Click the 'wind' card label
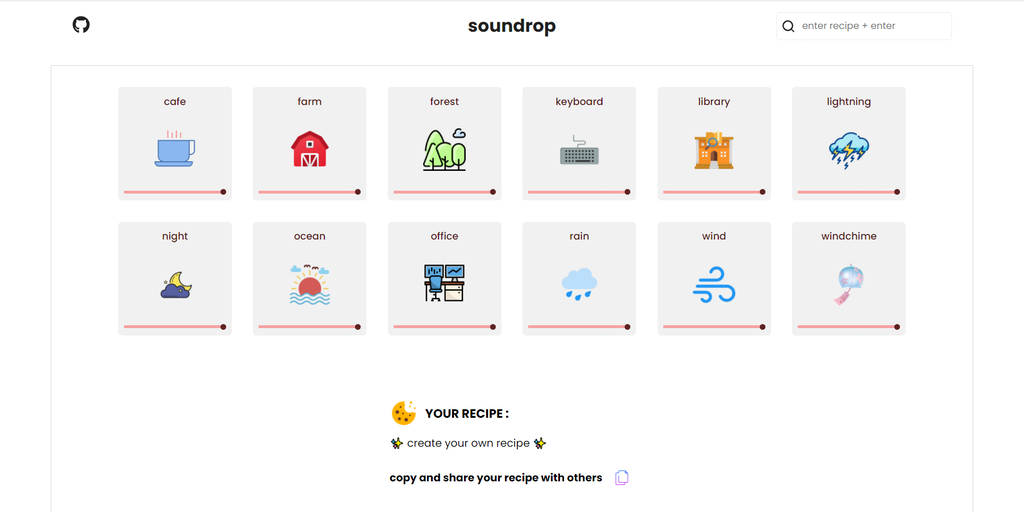The image size is (1024, 512). 714,236
